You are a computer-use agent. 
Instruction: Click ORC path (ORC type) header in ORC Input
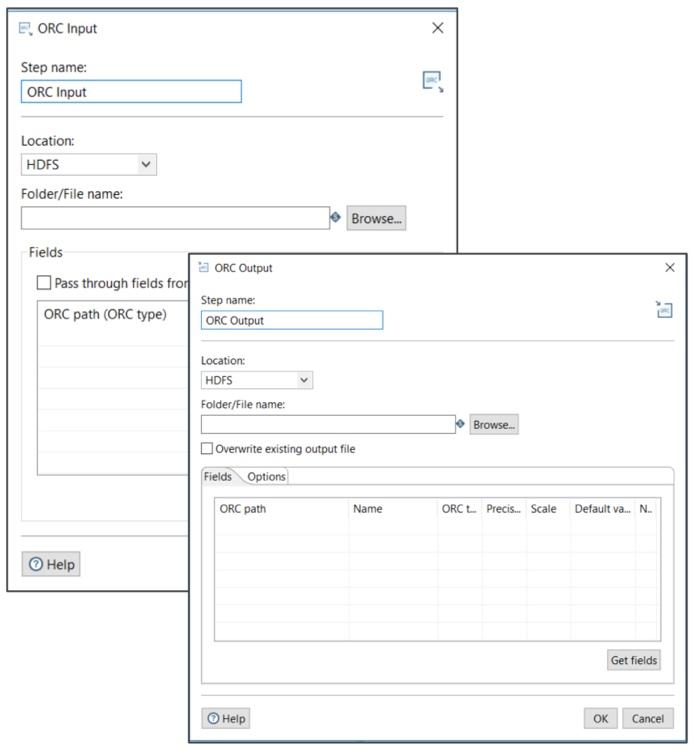105,314
